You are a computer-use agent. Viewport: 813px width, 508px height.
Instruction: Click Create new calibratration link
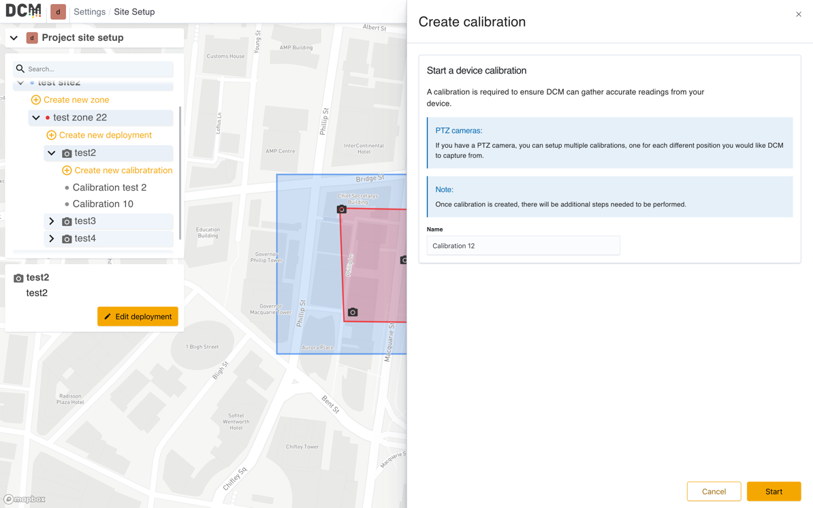(123, 170)
